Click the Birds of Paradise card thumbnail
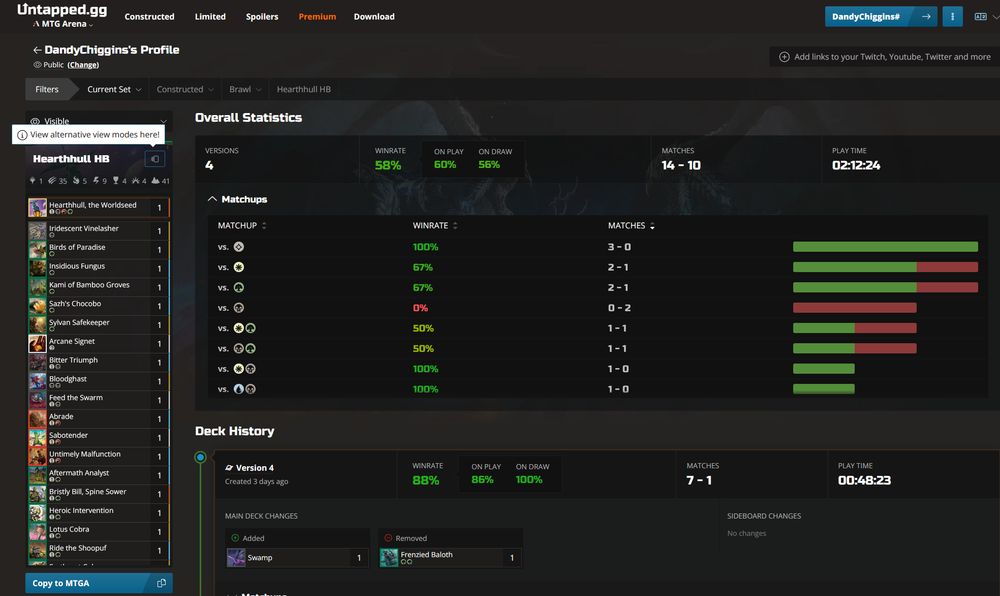The image size is (1000, 596). click(x=38, y=249)
